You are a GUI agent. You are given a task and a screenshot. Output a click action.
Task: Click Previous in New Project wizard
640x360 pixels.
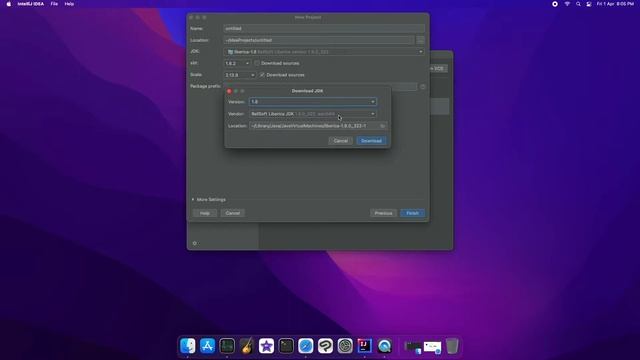click(x=383, y=213)
